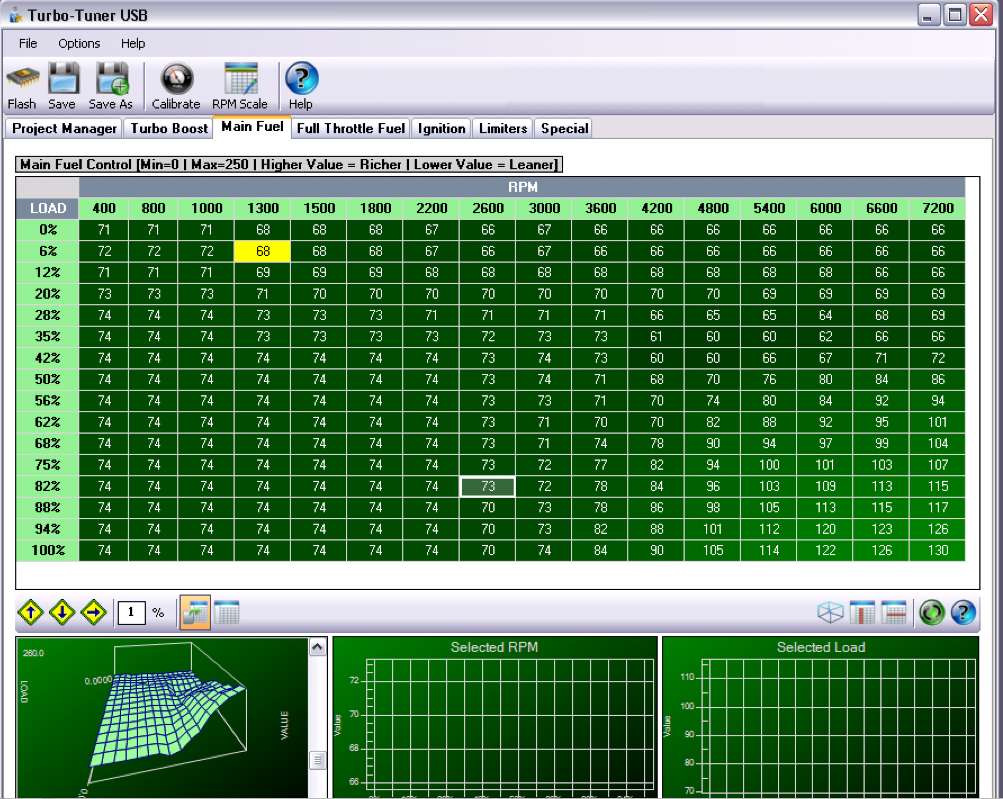Click the Save As icon

[x=111, y=79]
